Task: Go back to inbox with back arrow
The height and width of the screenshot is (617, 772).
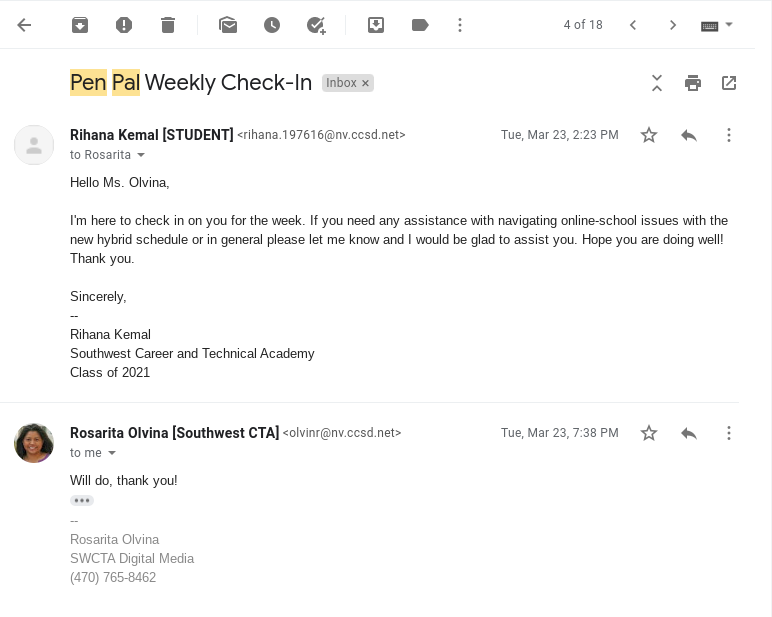Action: point(25,25)
